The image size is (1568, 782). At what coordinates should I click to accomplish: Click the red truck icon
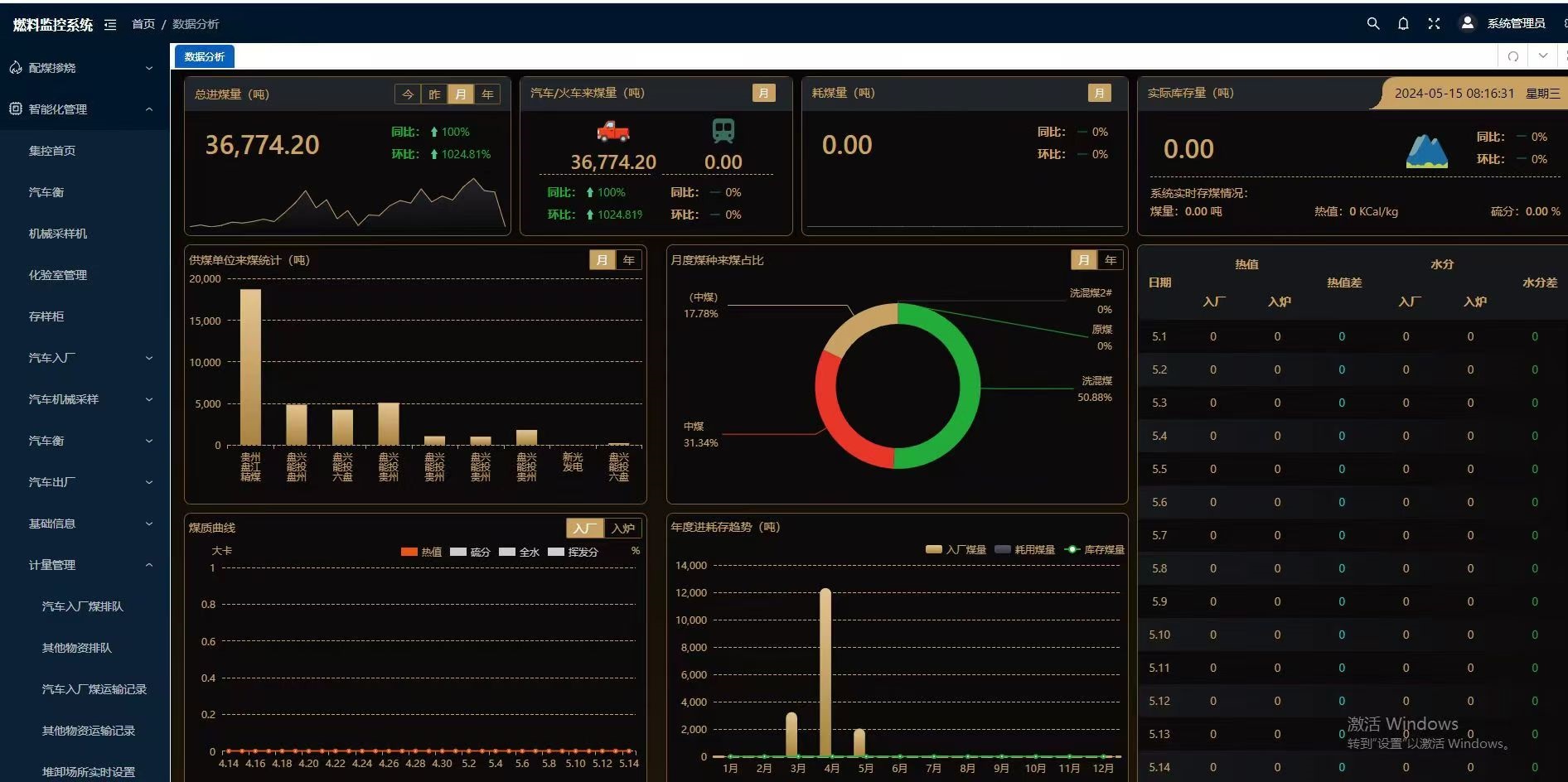coord(613,131)
